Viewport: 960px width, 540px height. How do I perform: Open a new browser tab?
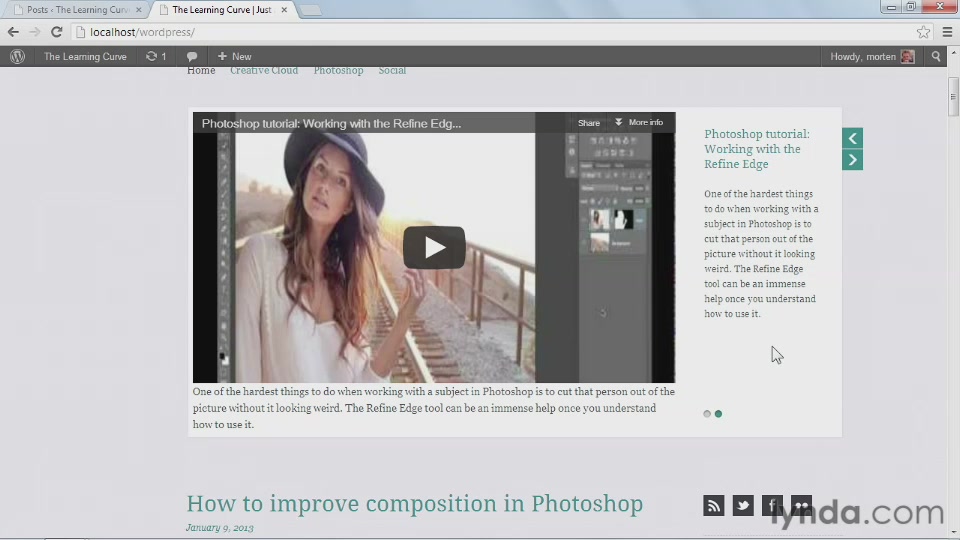coord(311,10)
